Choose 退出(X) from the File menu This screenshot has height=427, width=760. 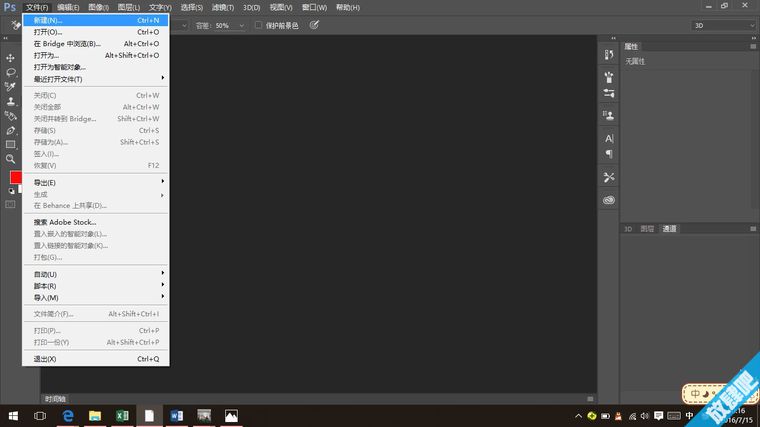pos(96,359)
